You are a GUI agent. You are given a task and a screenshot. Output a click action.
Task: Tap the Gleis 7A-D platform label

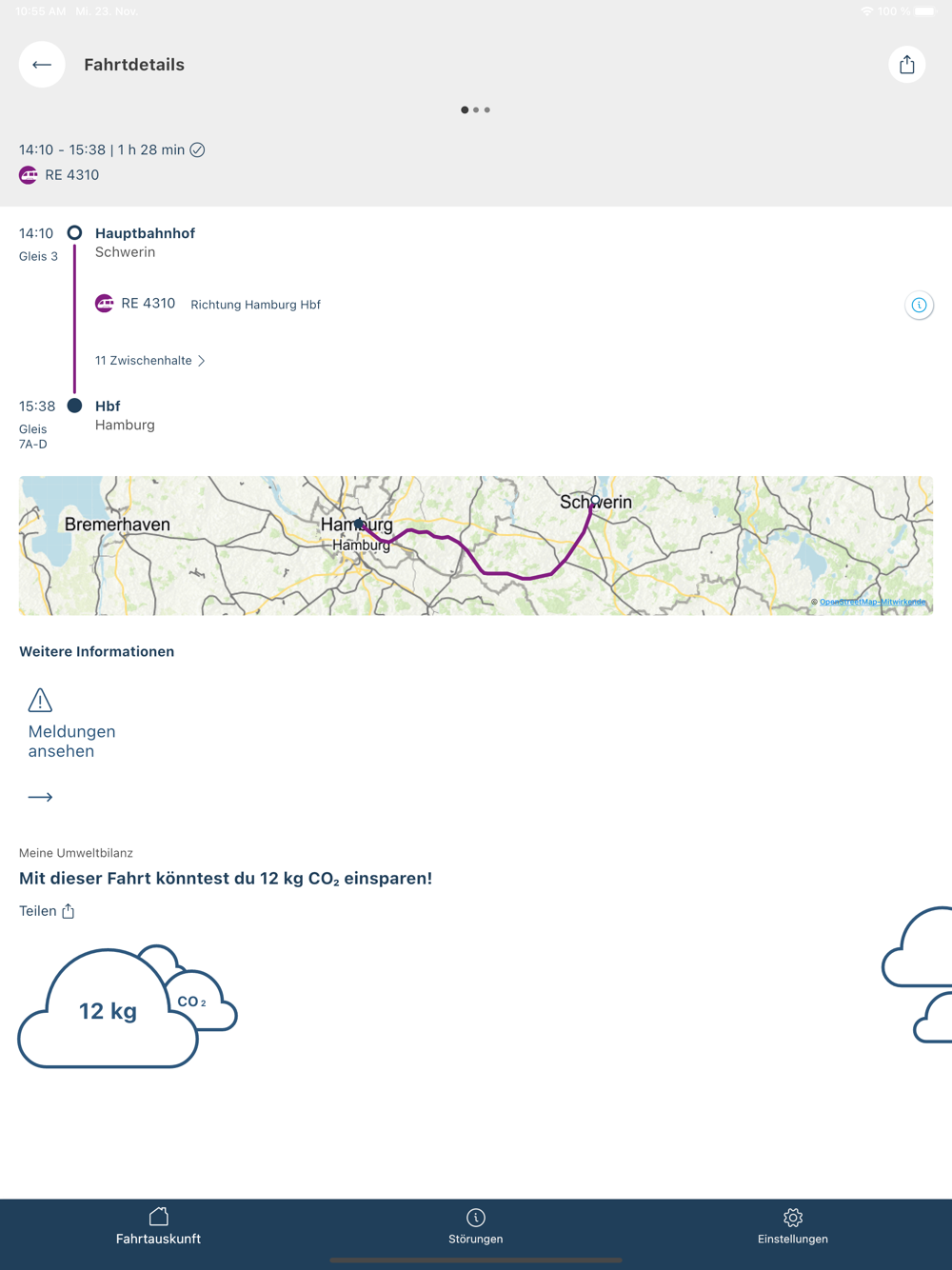click(x=33, y=437)
